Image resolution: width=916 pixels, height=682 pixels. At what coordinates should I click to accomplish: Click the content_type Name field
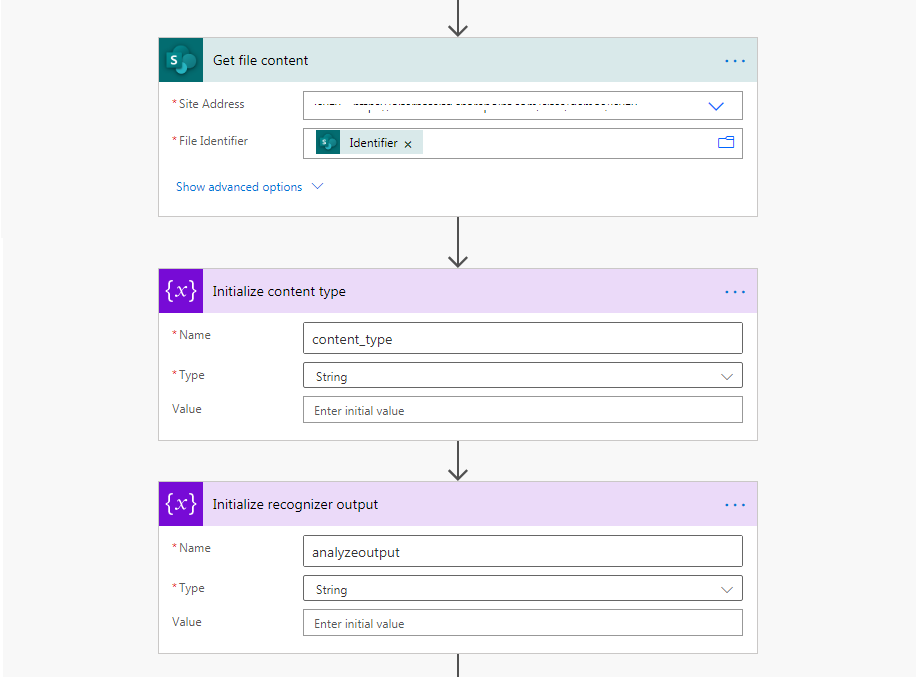(x=523, y=338)
